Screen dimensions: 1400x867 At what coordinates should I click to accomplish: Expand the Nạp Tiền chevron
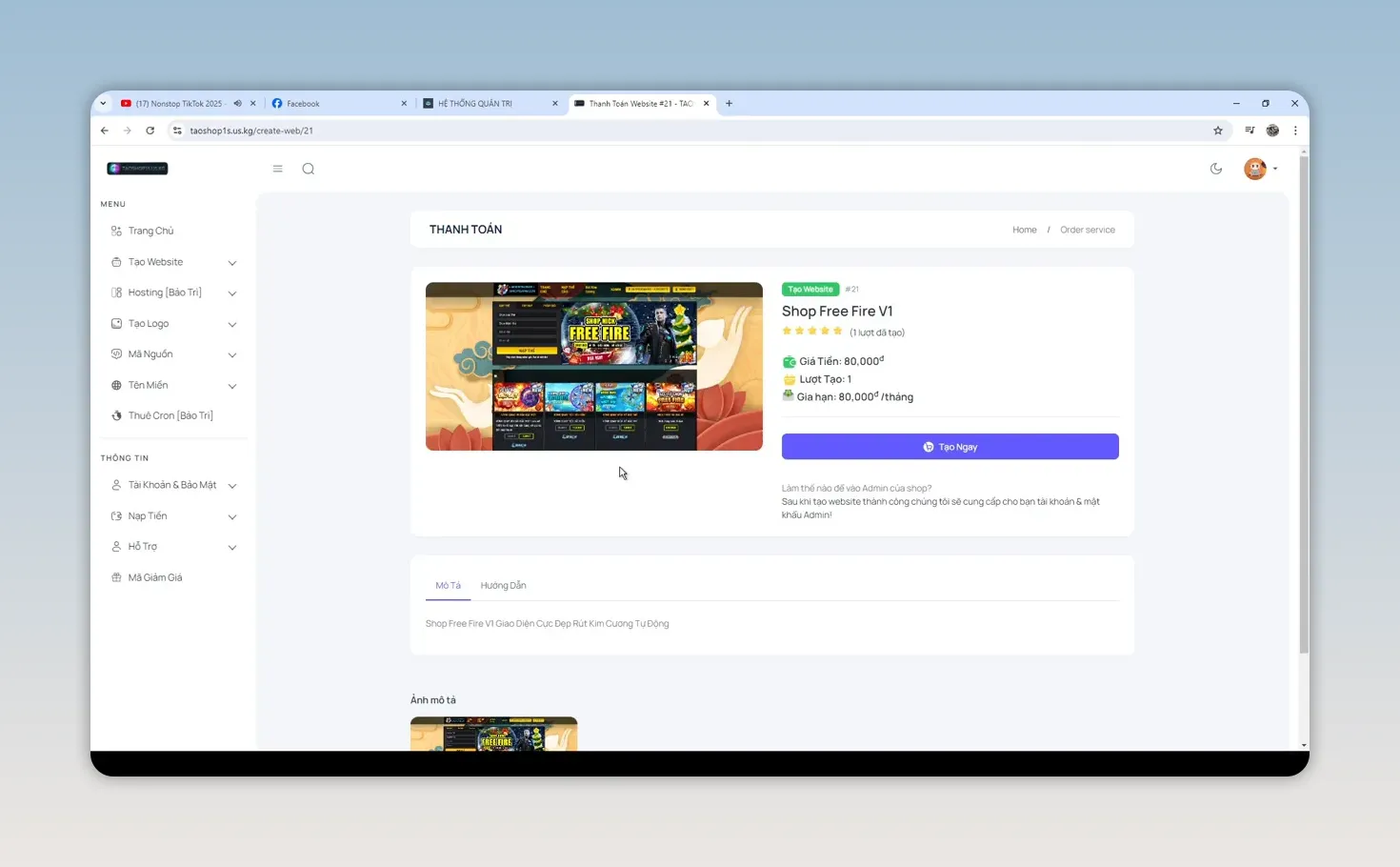click(232, 516)
